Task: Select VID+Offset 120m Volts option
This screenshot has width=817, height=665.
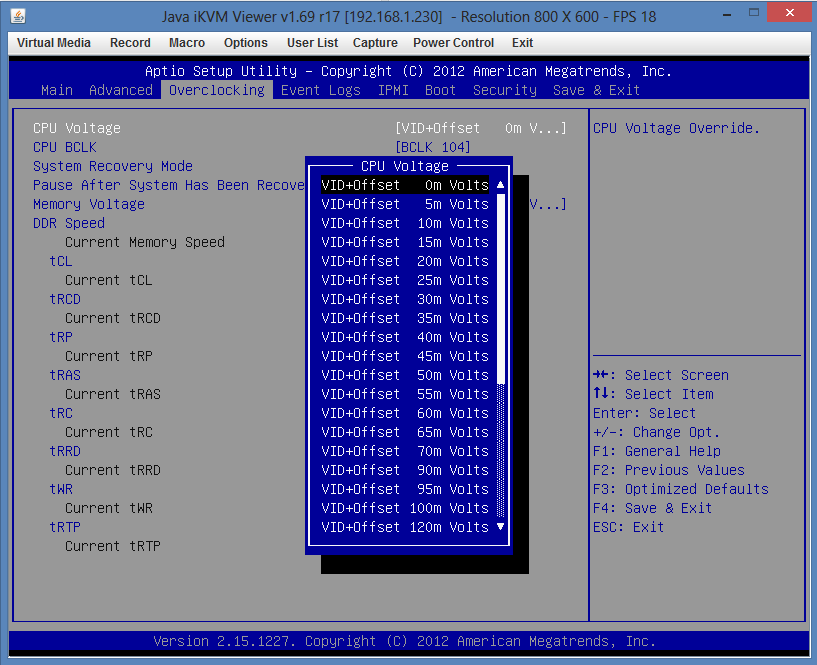Action: click(x=405, y=527)
